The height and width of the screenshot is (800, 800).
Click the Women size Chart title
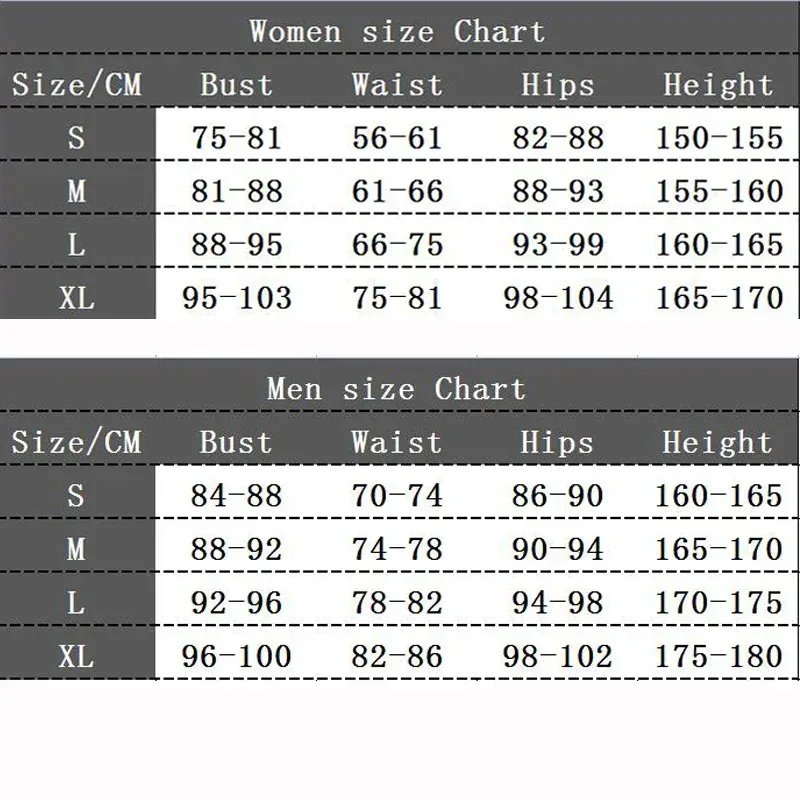click(397, 31)
